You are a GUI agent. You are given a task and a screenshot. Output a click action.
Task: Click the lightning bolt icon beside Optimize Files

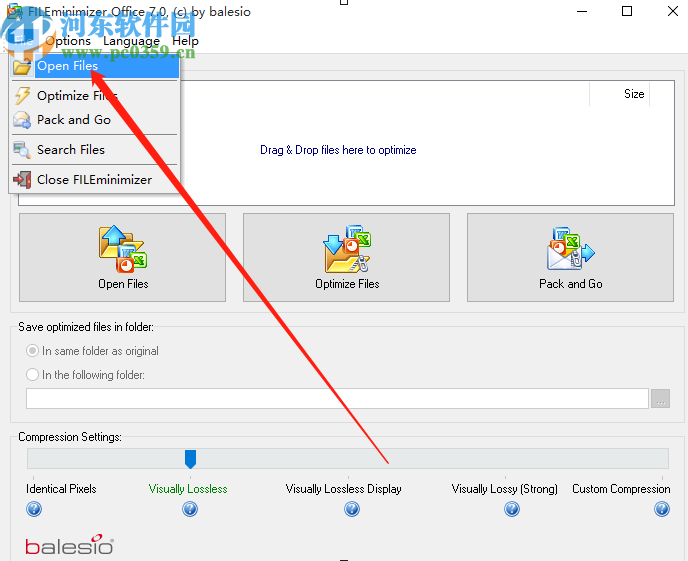[22, 96]
